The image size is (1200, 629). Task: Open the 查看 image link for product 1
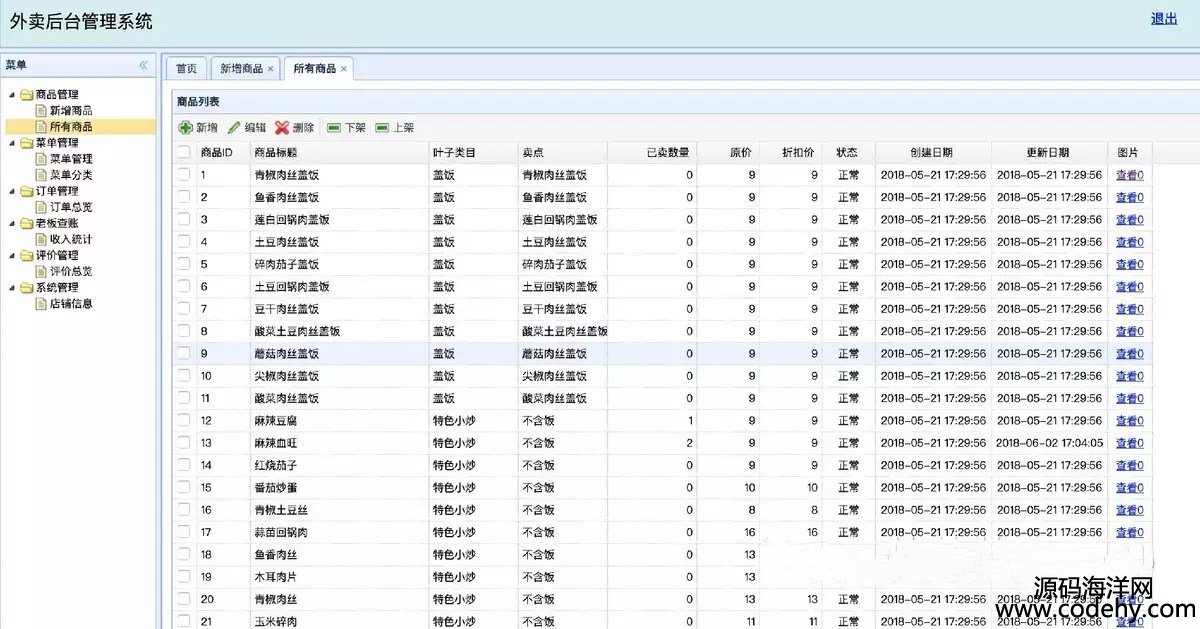point(1126,175)
